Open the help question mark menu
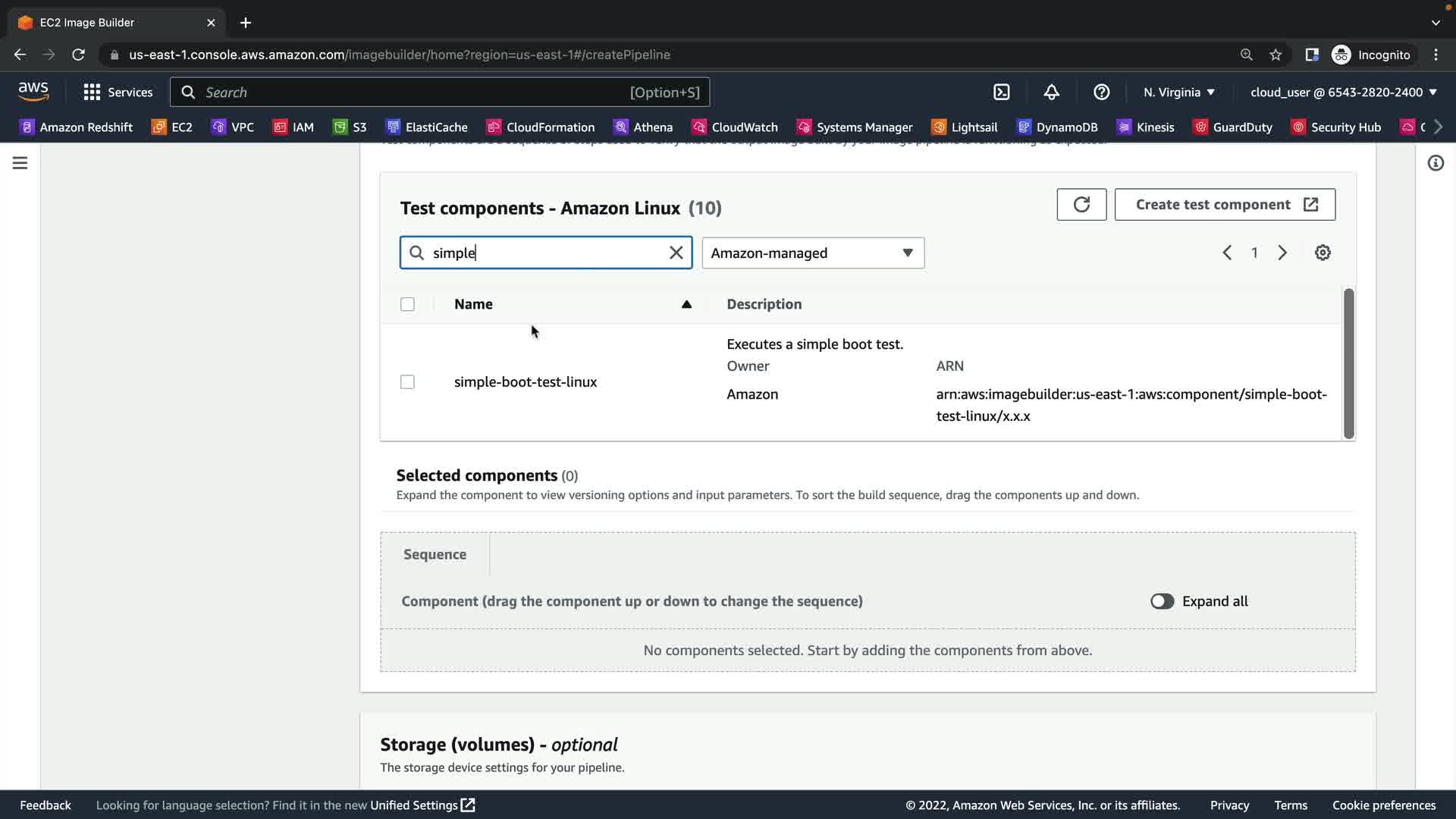1456x819 pixels. click(1101, 92)
